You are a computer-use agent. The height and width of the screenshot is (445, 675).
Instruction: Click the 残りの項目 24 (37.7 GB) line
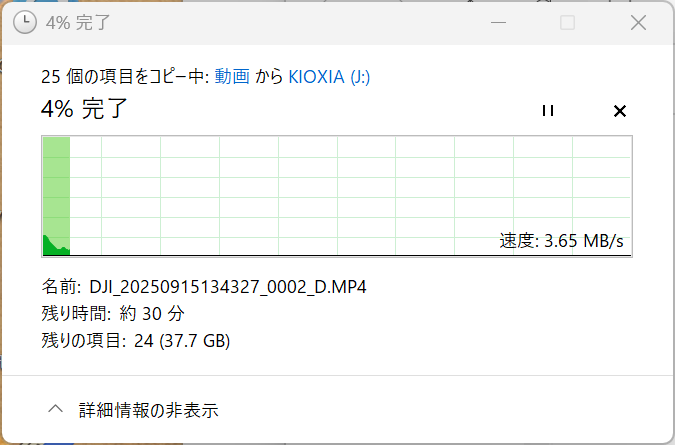pyautogui.click(x=135, y=342)
